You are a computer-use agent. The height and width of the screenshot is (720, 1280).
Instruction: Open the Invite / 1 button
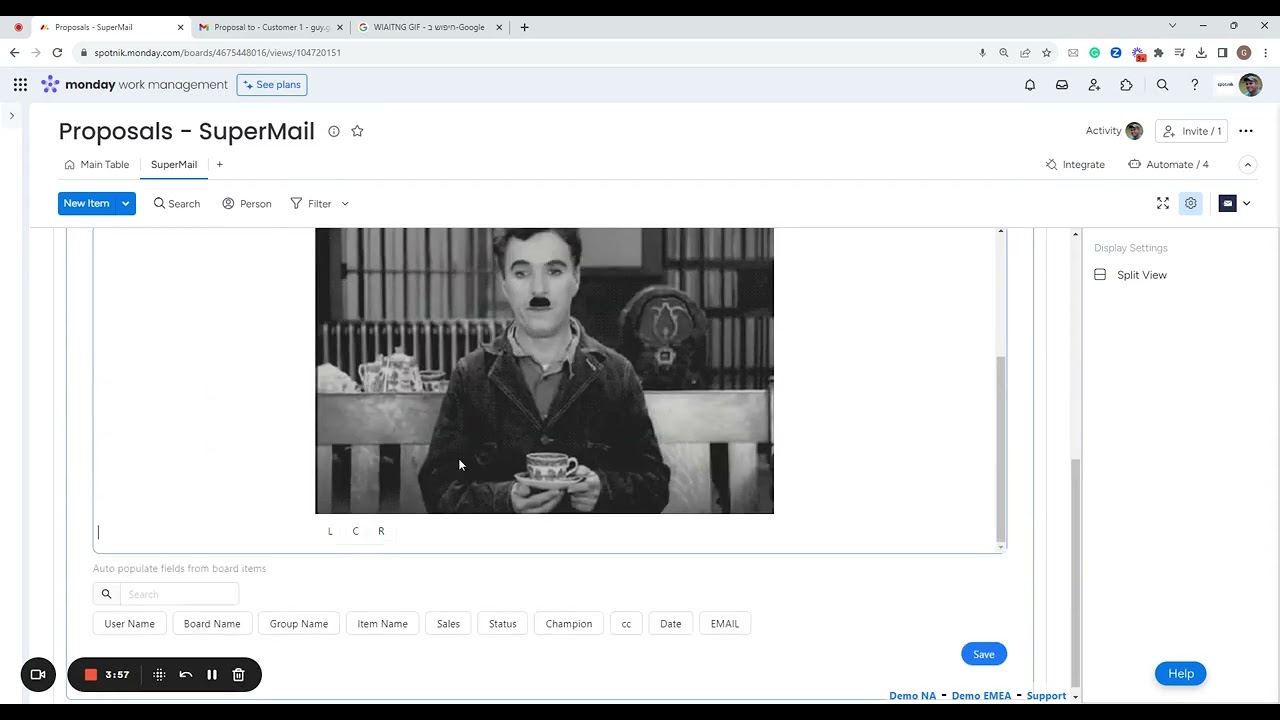[x=1192, y=131]
